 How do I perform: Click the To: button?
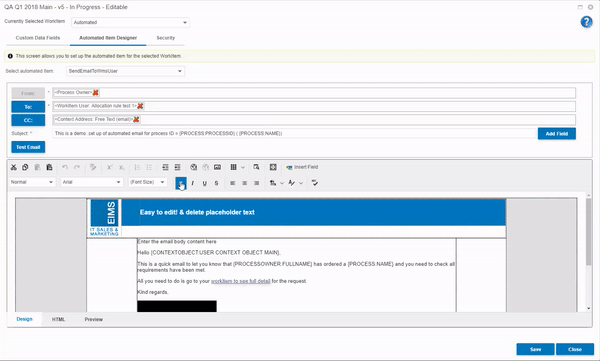28,107
